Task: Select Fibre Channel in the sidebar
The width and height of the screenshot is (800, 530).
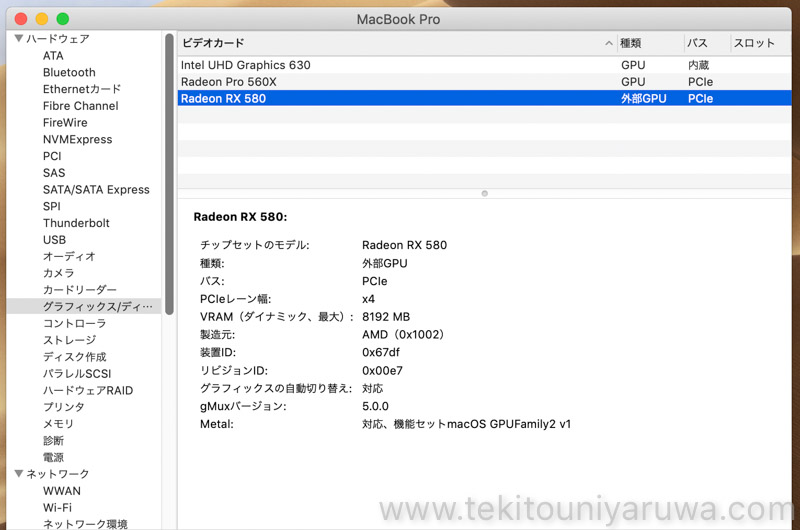Action: (81, 106)
